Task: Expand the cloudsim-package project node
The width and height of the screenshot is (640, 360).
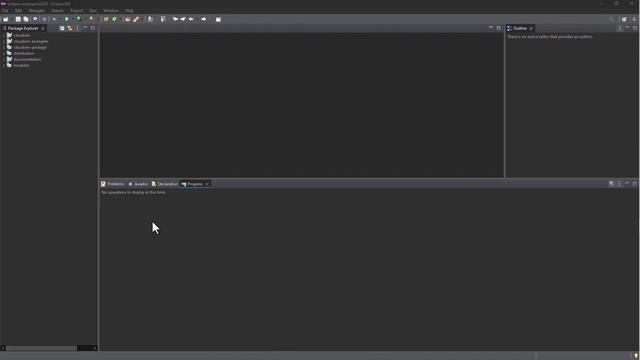Action: click(x=4, y=47)
